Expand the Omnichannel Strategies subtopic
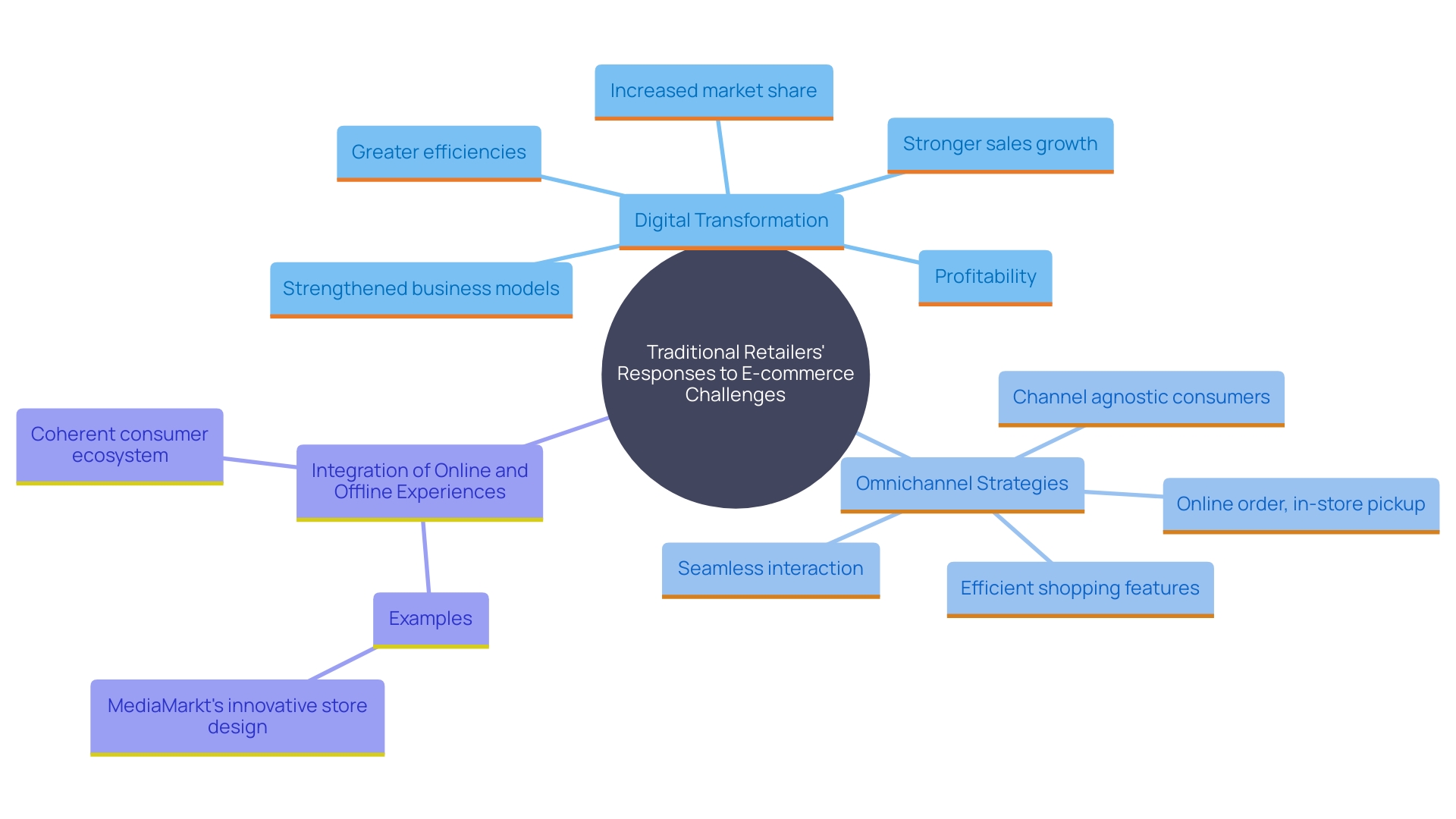Image resolution: width=1456 pixels, height=819 pixels. (955, 485)
